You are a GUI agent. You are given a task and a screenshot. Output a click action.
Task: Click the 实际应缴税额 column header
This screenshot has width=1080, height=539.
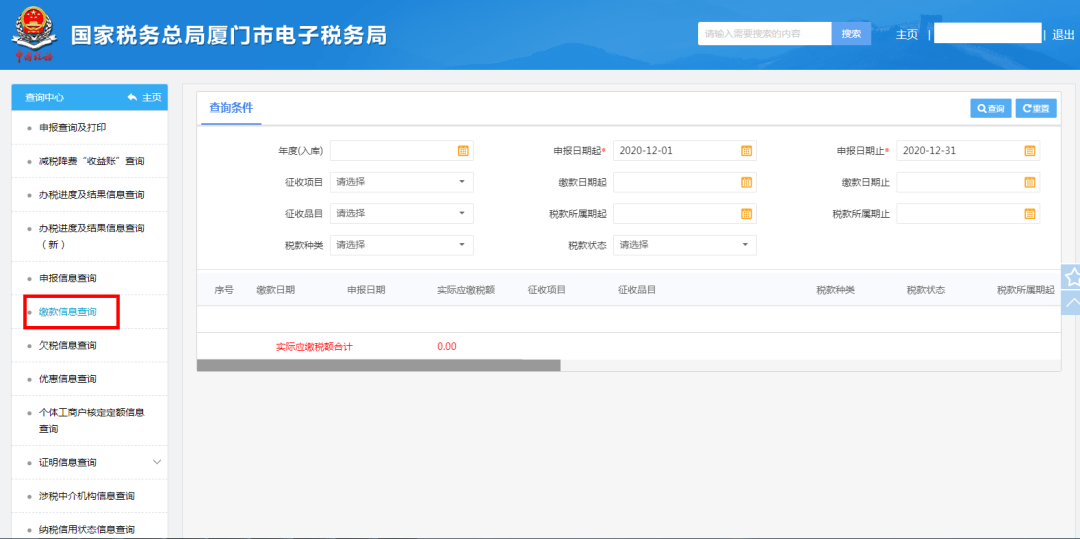coord(466,290)
